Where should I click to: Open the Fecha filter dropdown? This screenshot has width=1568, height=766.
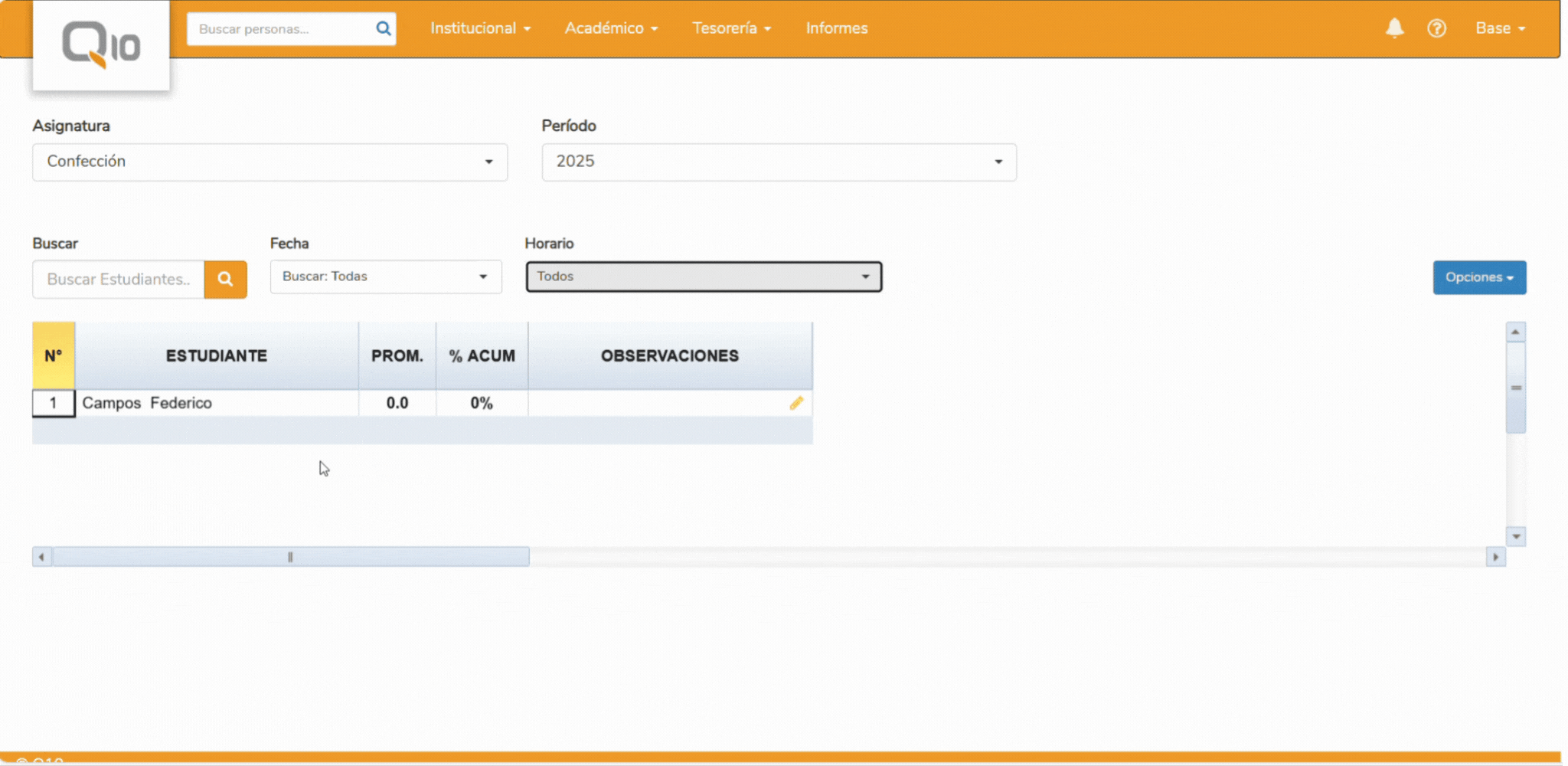(x=385, y=277)
